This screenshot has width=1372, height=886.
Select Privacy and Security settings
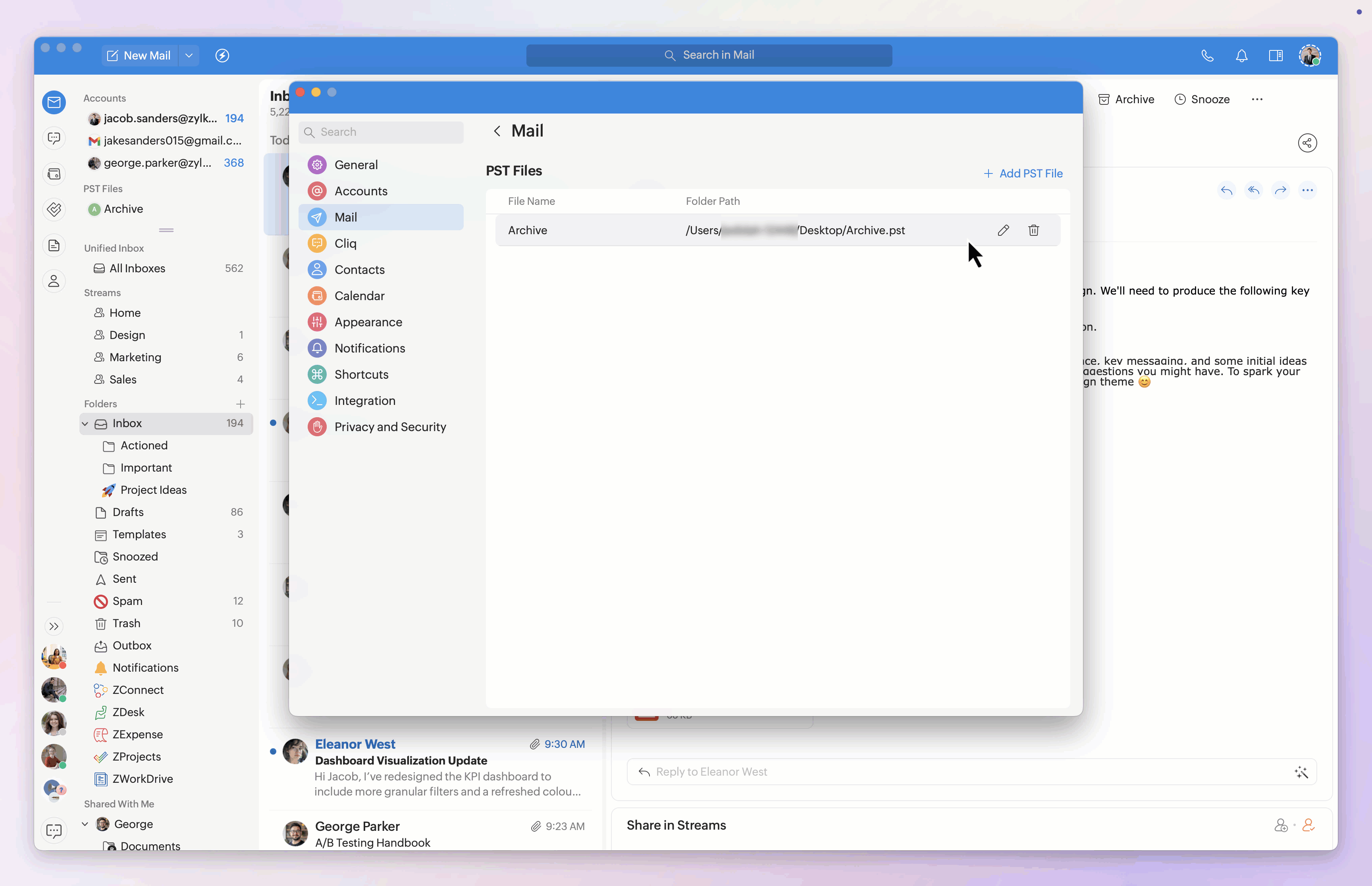click(x=390, y=426)
